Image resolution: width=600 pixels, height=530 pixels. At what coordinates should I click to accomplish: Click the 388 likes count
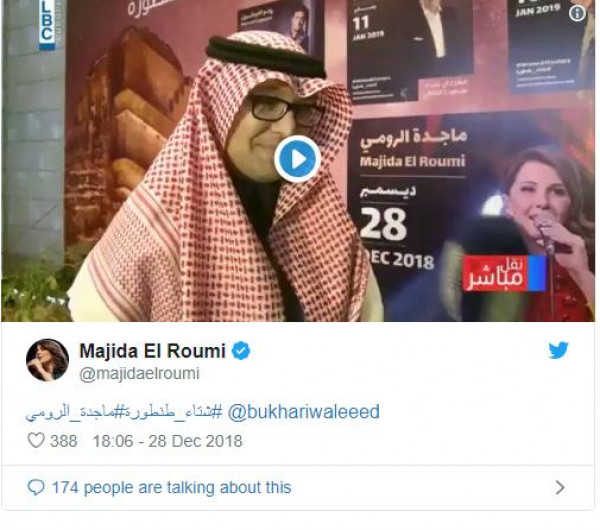tap(64, 441)
